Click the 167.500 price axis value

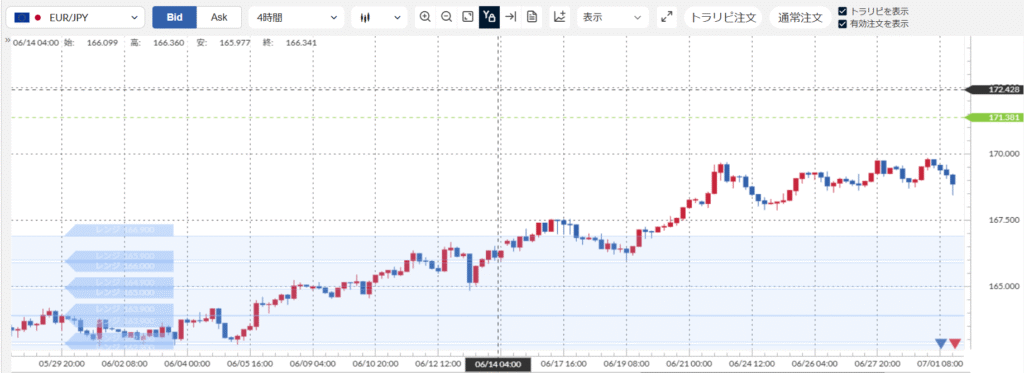pos(1004,220)
